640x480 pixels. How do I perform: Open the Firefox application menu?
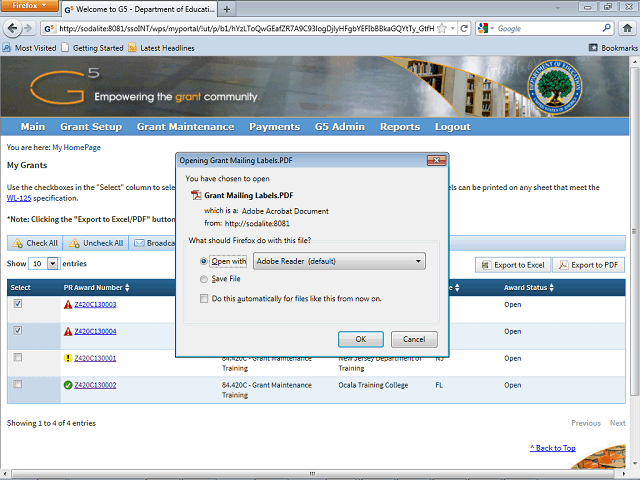29,6
